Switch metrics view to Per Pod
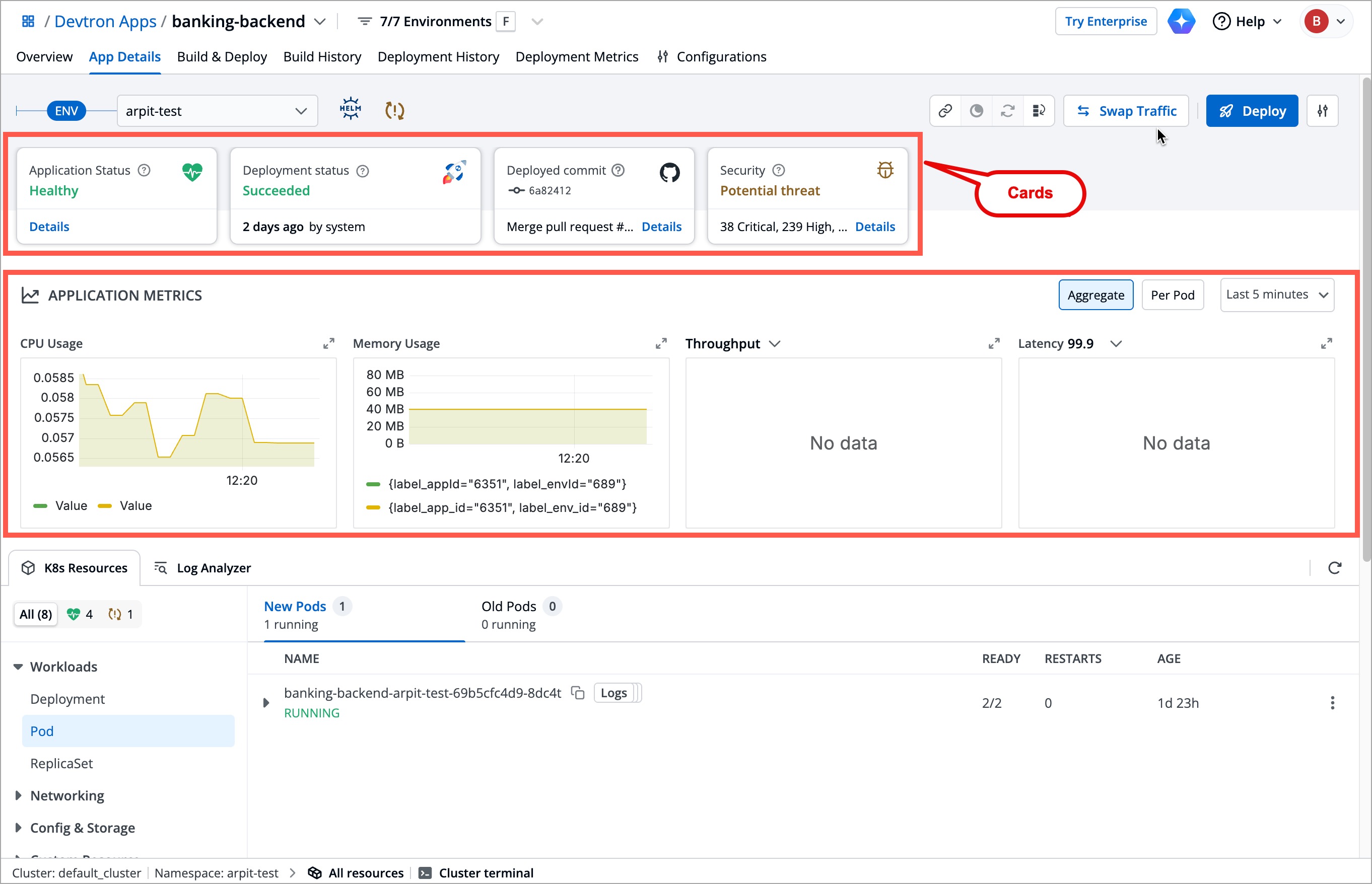Viewport: 1372px width, 884px height. (1172, 295)
